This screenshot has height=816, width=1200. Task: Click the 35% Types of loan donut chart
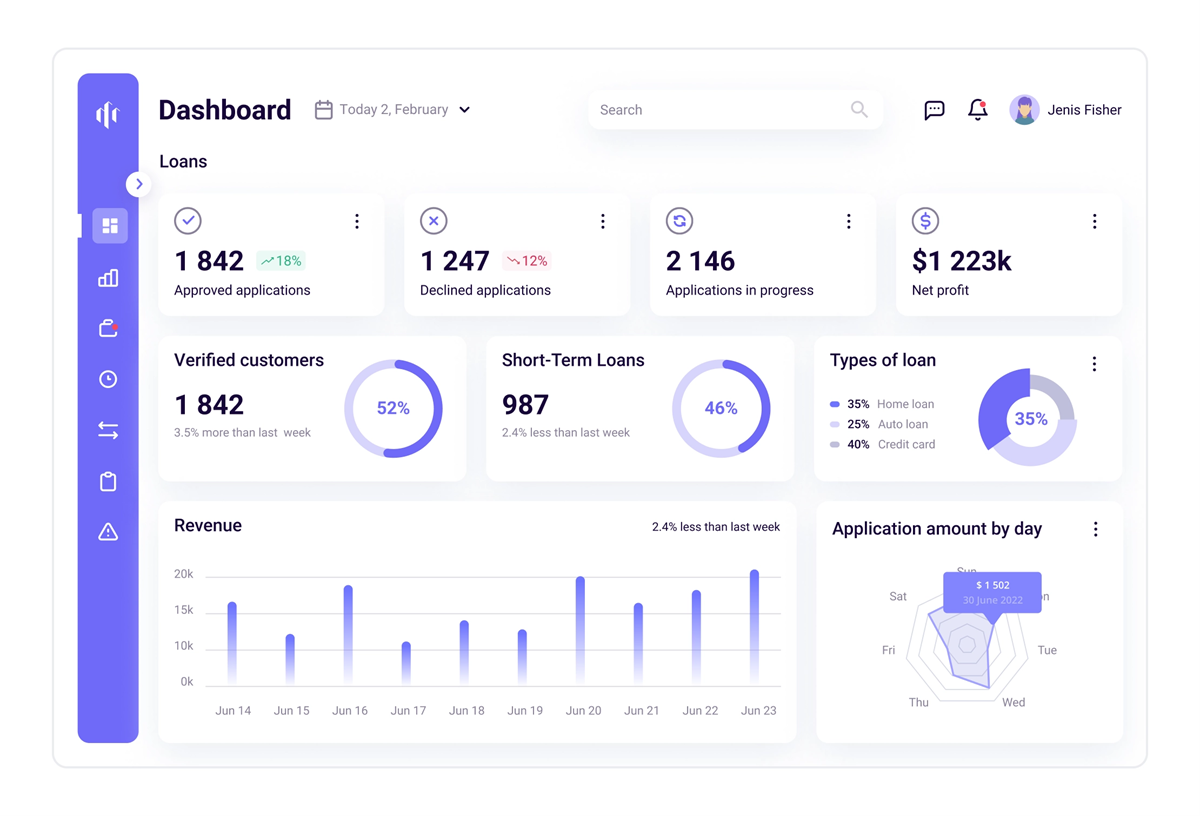(1029, 418)
